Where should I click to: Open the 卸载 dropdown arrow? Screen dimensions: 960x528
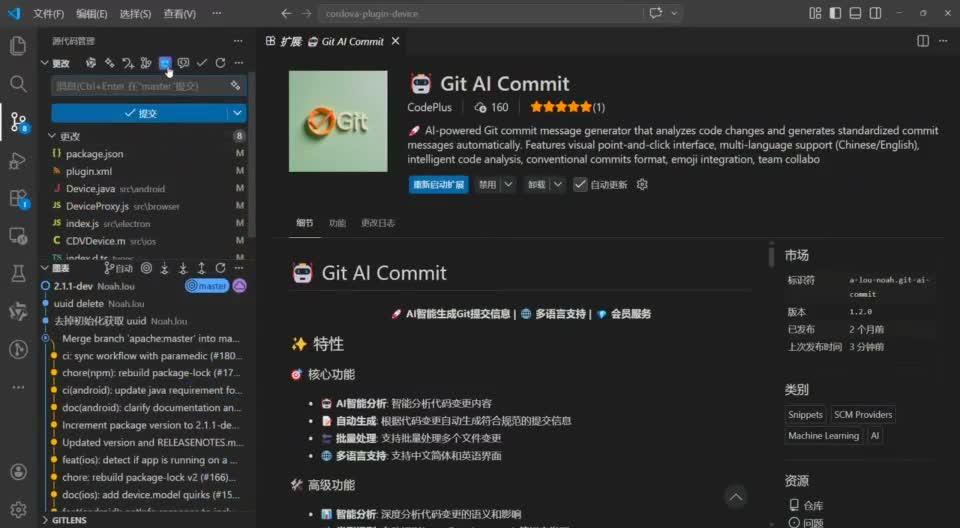click(558, 184)
